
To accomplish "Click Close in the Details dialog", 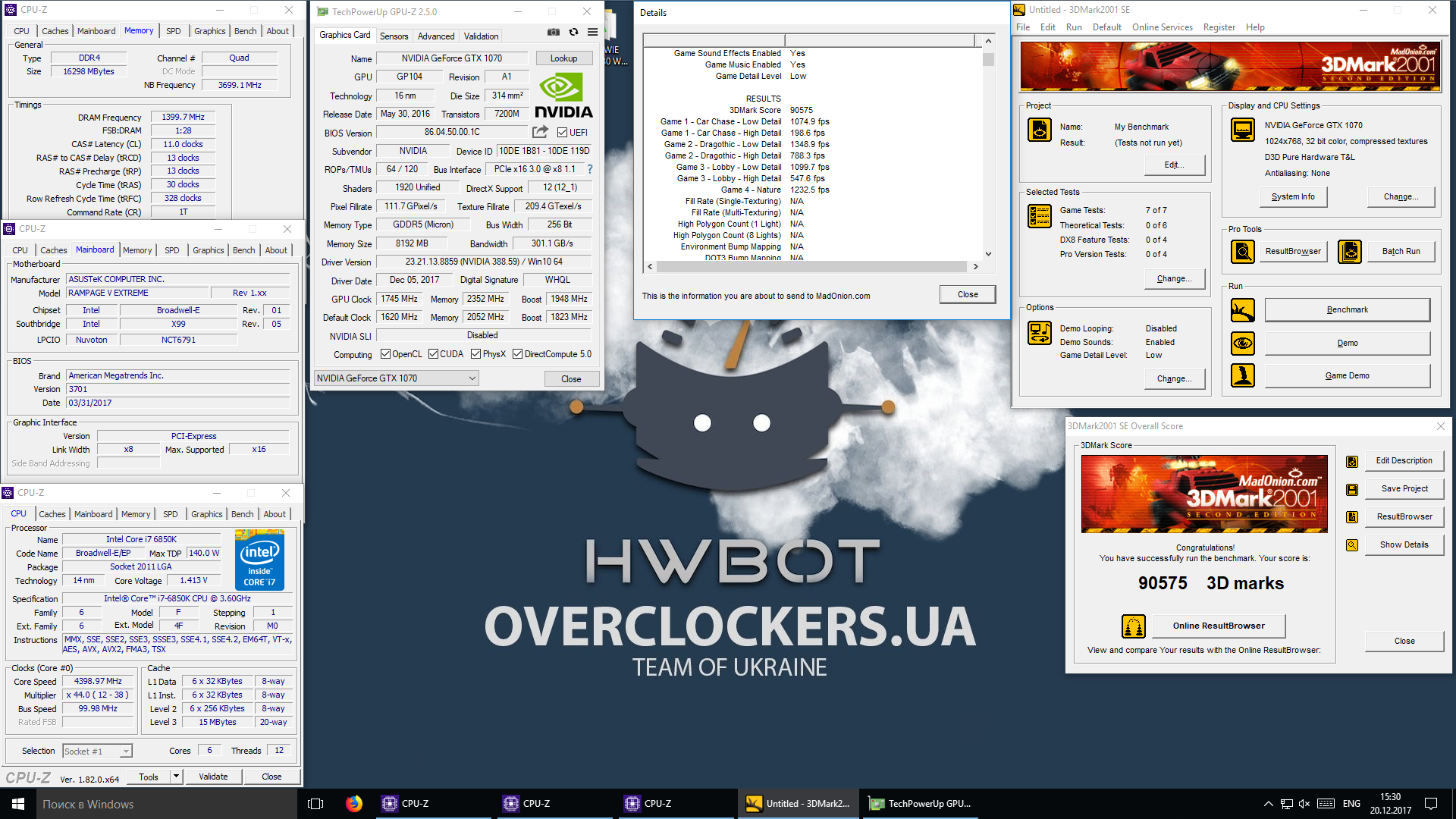I will coord(968,294).
